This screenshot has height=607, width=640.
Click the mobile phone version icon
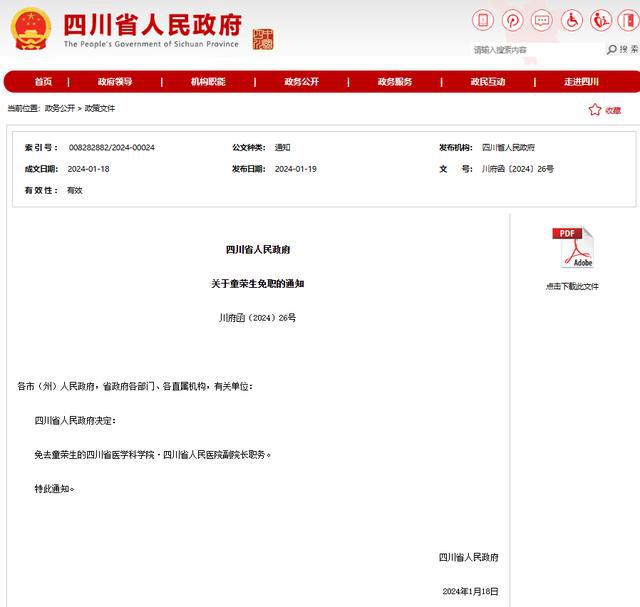pos(483,20)
